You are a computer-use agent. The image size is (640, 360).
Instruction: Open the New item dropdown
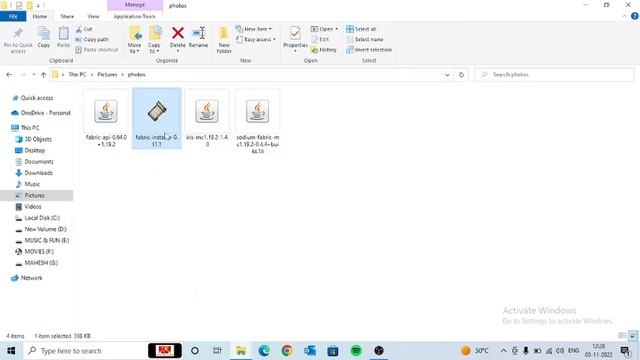pyautogui.click(x=253, y=29)
